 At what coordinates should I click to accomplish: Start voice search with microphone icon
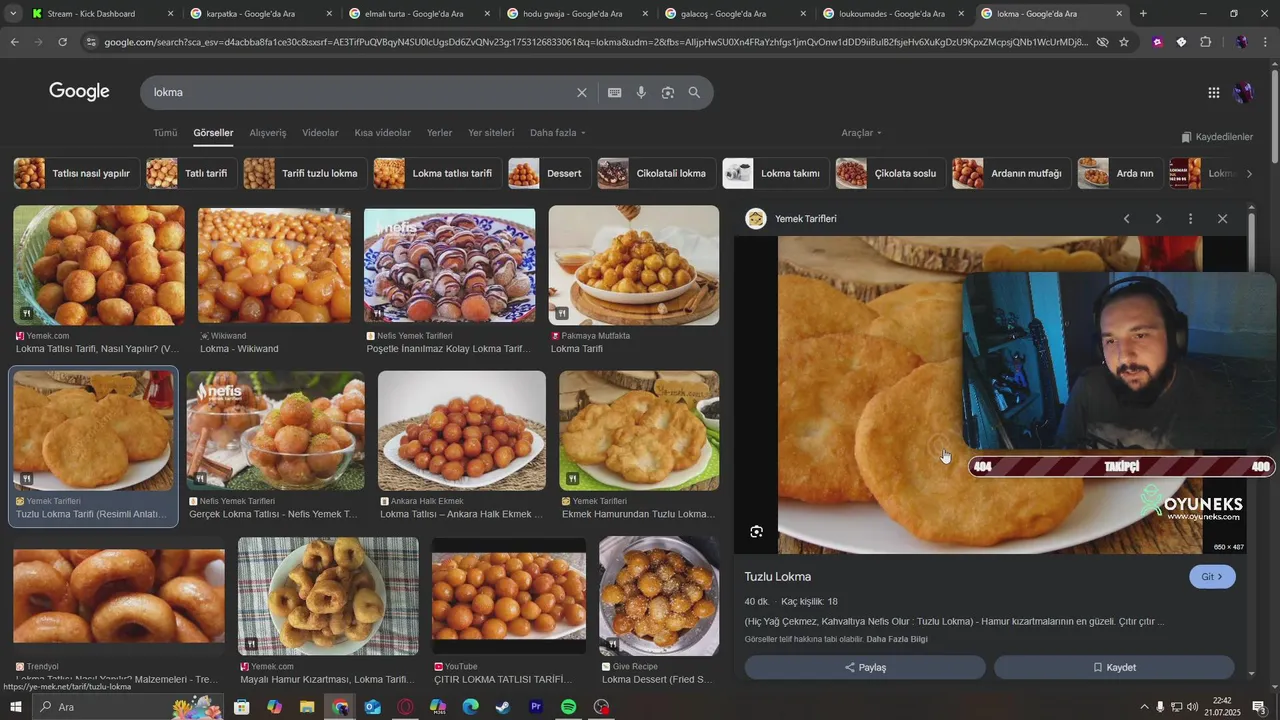[641, 93]
